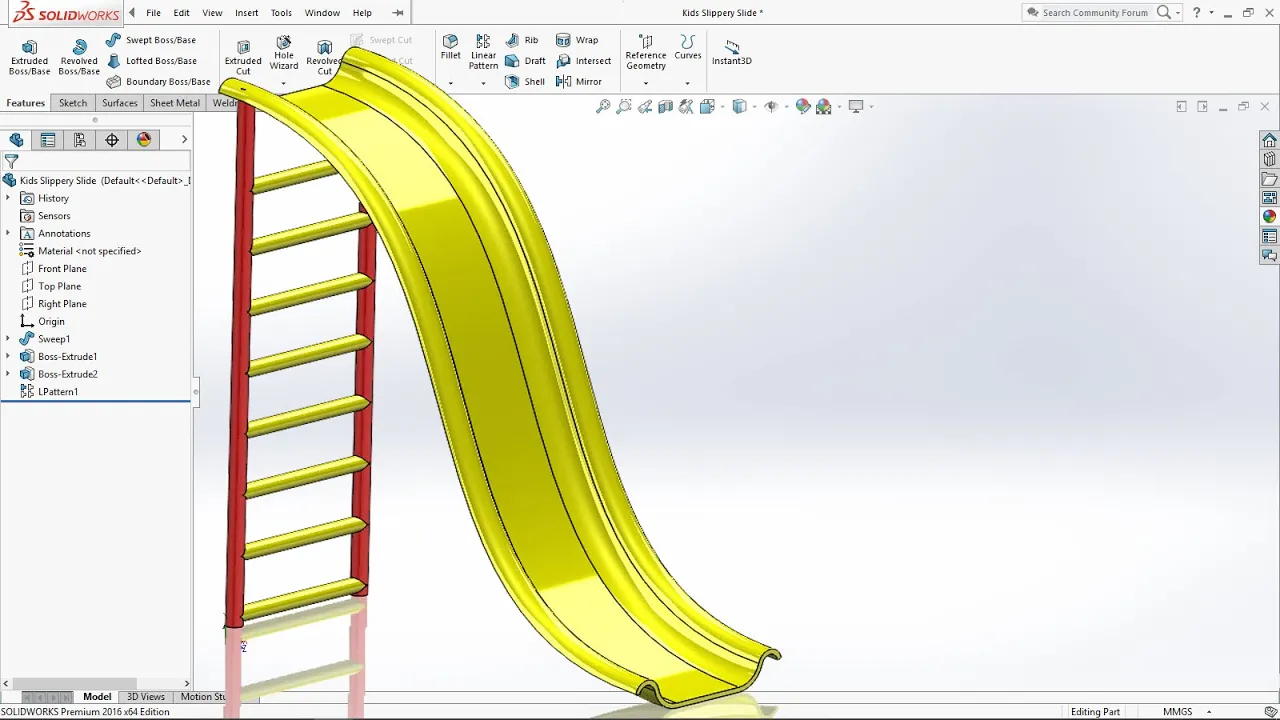
Task: Choose Boundary Boss/Base
Action: tap(158, 82)
